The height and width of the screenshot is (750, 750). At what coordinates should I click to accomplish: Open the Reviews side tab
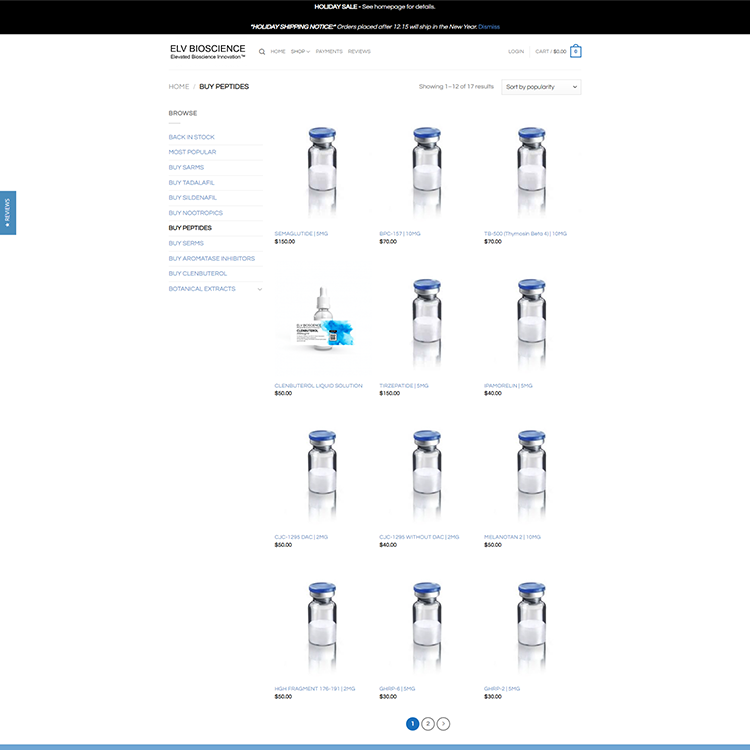coord(8,212)
